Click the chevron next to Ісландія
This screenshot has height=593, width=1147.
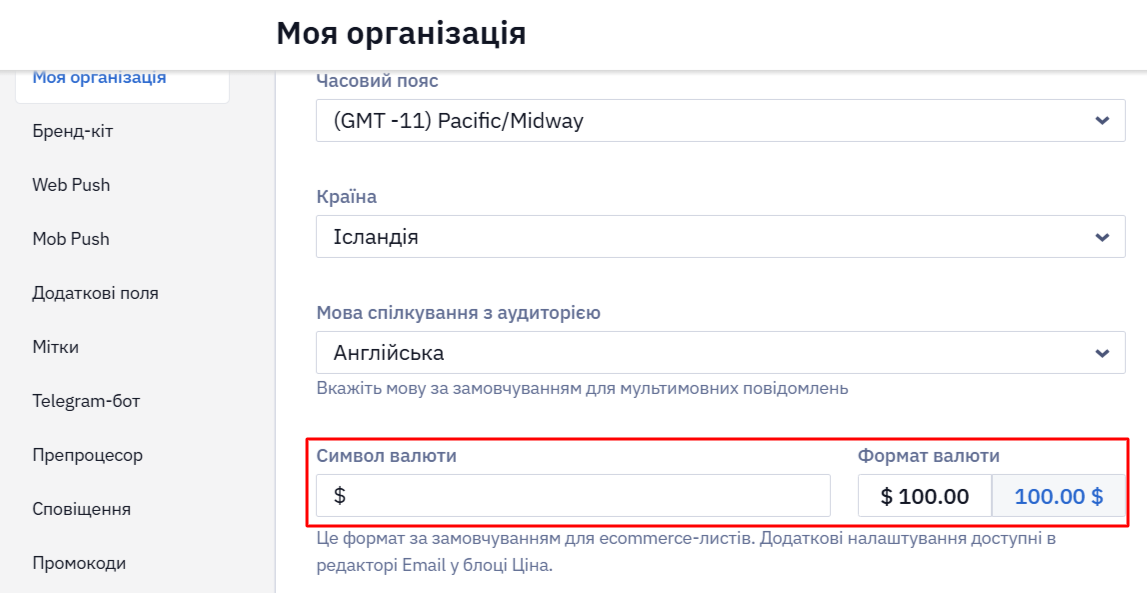pos(1102,237)
